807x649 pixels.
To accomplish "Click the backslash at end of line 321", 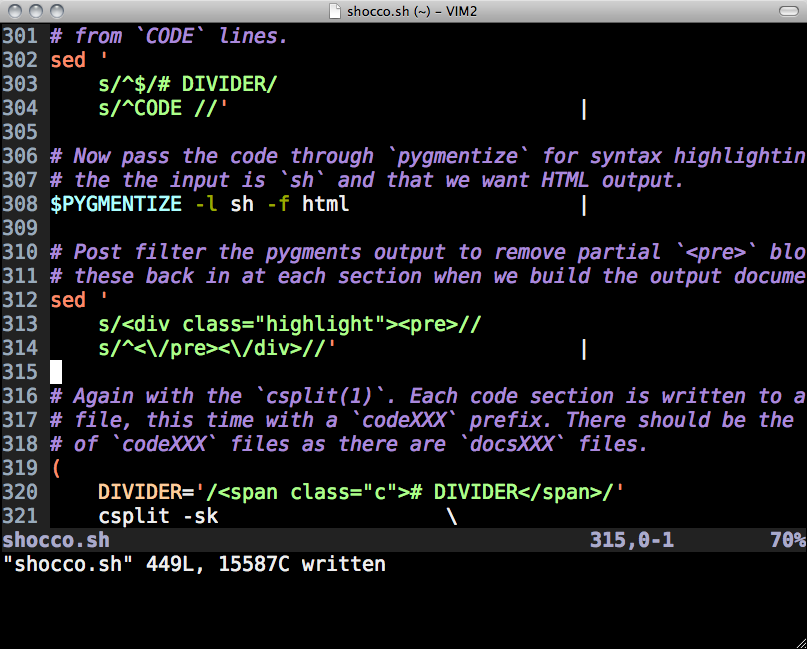I will (x=452, y=516).
